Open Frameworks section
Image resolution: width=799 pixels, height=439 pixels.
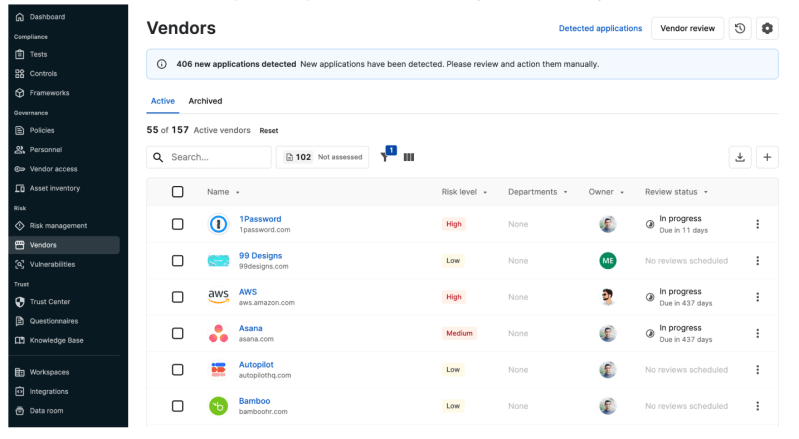pyautogui.click(x=49, y=93)
